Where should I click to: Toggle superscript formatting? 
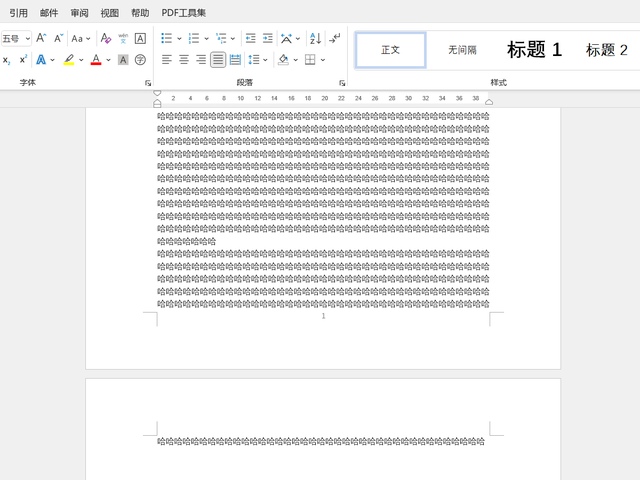[23, 60]
